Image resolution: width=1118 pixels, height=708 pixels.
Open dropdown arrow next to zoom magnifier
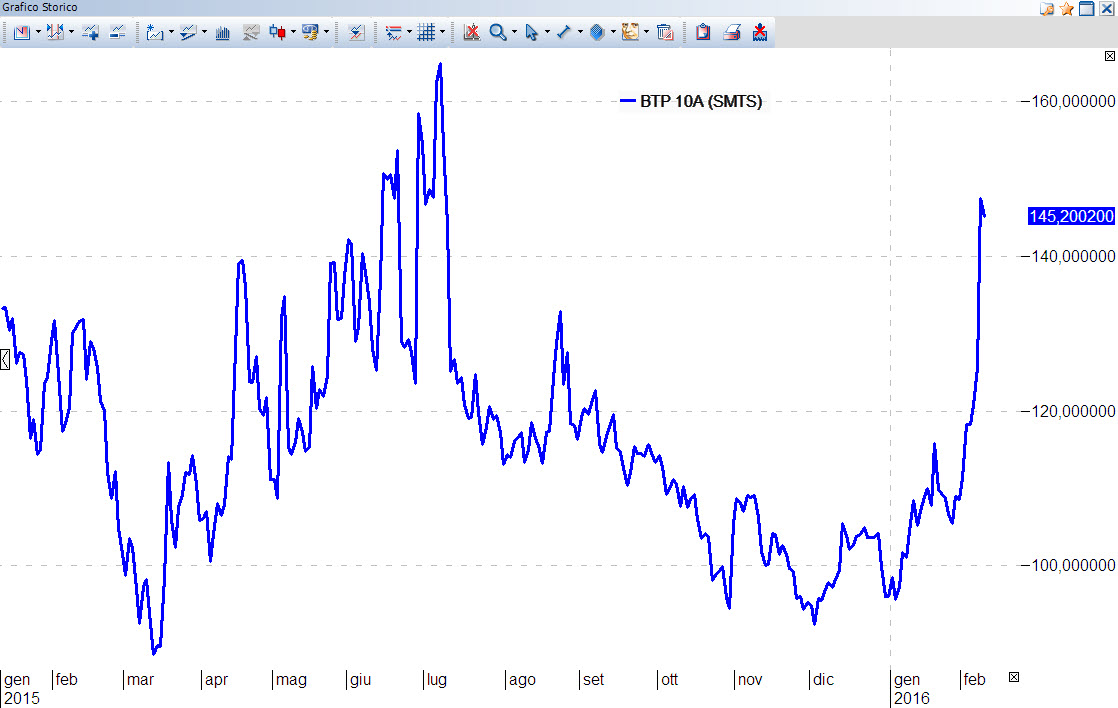[514, 33]
